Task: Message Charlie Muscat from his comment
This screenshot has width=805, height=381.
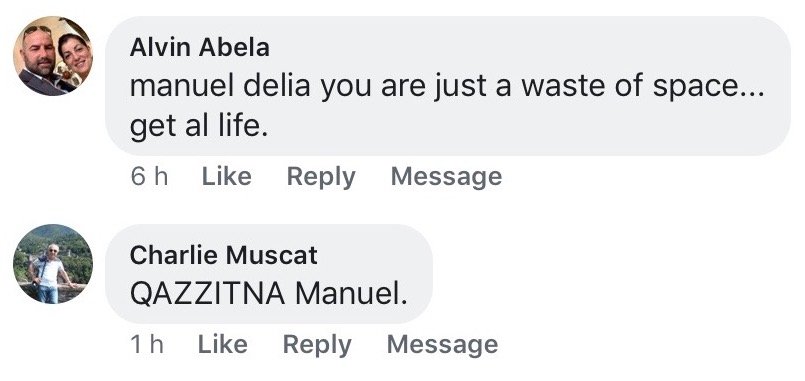Action: (x=442, y=345)
